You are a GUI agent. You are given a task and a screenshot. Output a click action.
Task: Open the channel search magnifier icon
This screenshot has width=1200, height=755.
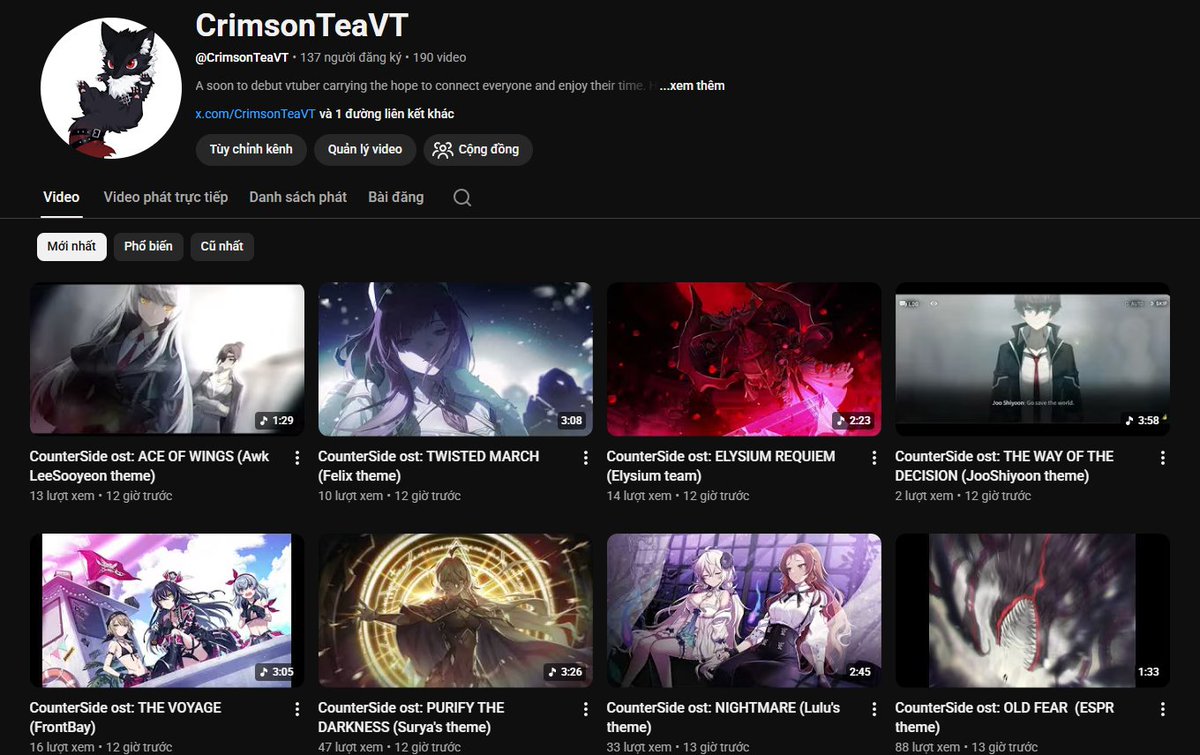[462, 198]
